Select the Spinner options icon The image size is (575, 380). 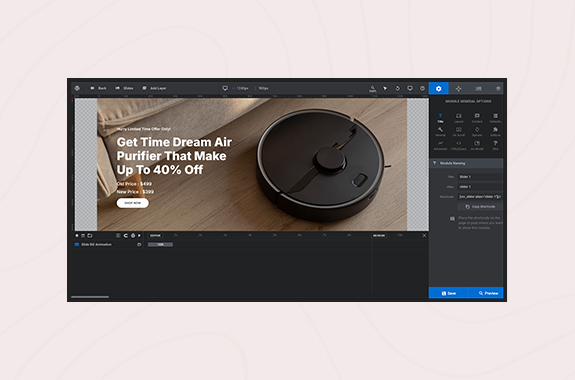[x=477, y=131]
